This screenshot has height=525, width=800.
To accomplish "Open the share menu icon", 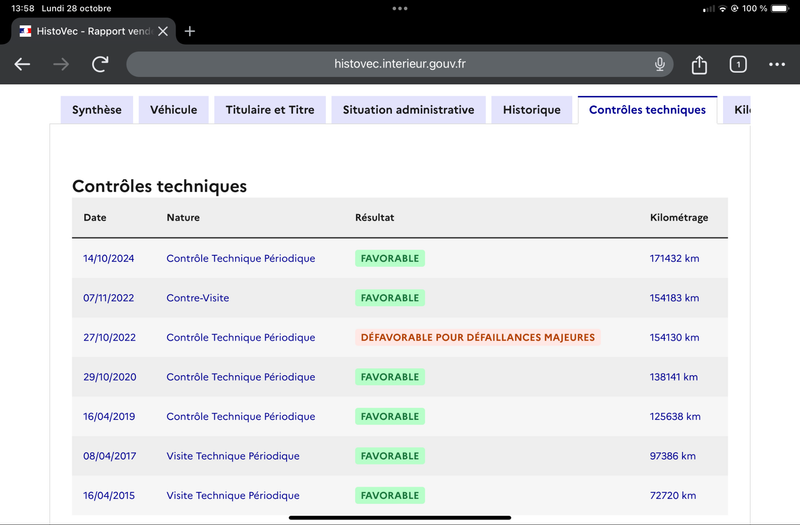I will coord(699,65).
